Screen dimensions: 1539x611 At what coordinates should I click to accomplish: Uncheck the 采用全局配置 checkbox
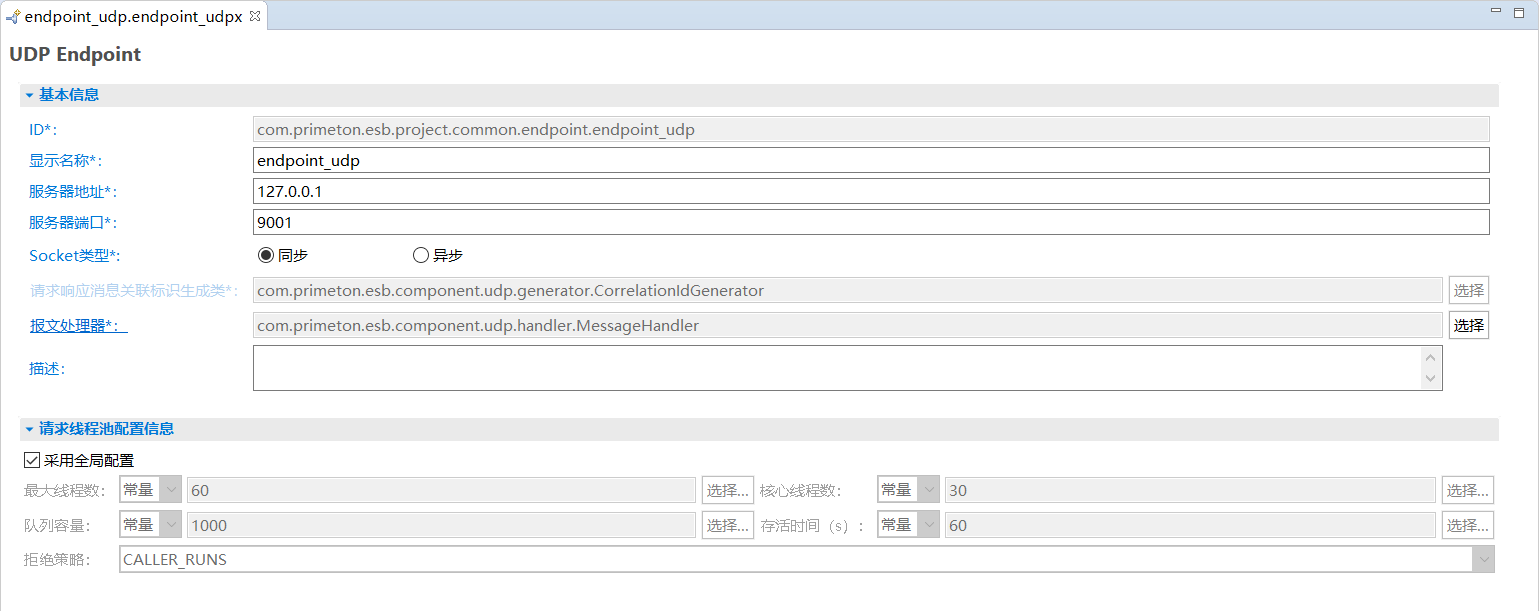pyautogui.click(x=32, y=461)
